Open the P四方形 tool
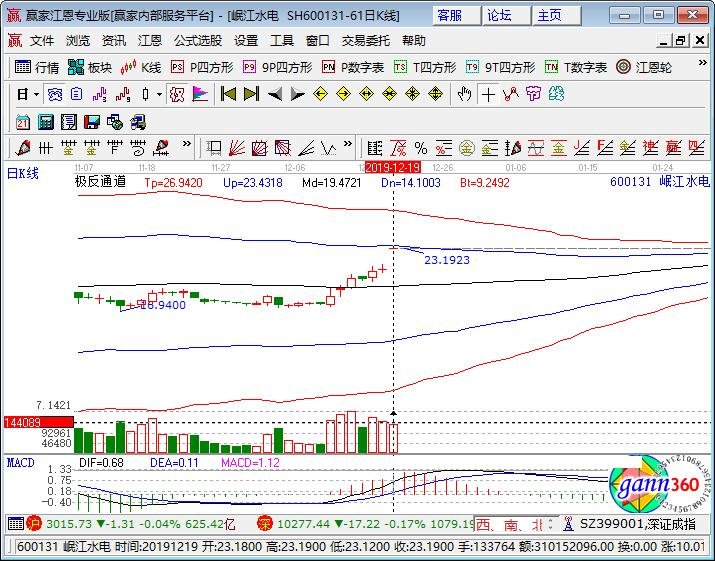 [202, 68]
